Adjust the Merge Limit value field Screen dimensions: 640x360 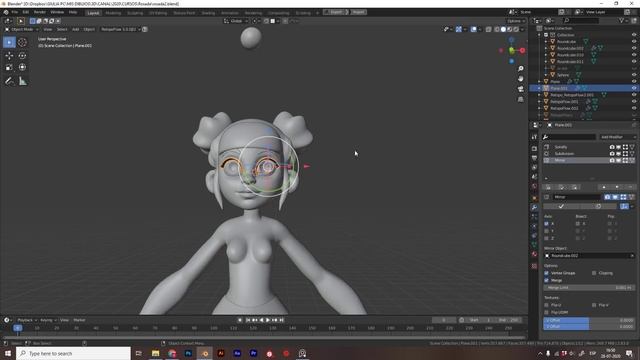pos(589,288)
